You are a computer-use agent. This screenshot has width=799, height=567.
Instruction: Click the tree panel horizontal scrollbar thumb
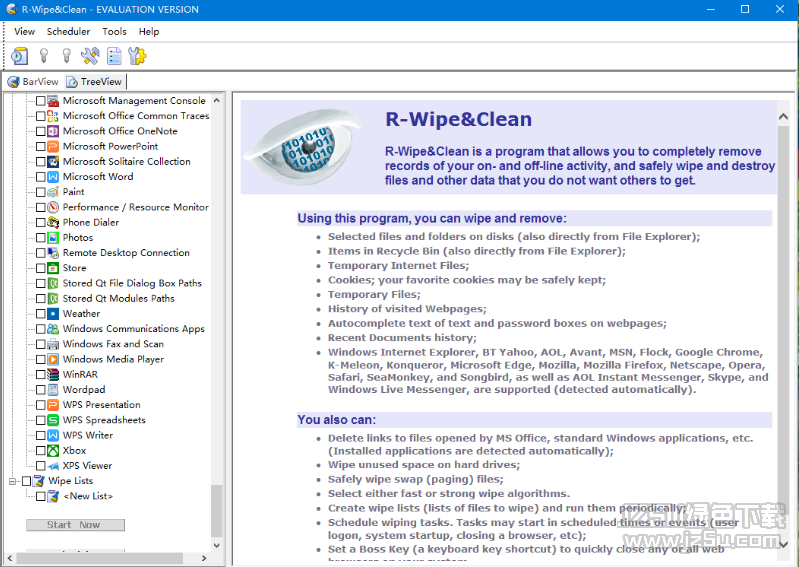coord(99,558)
